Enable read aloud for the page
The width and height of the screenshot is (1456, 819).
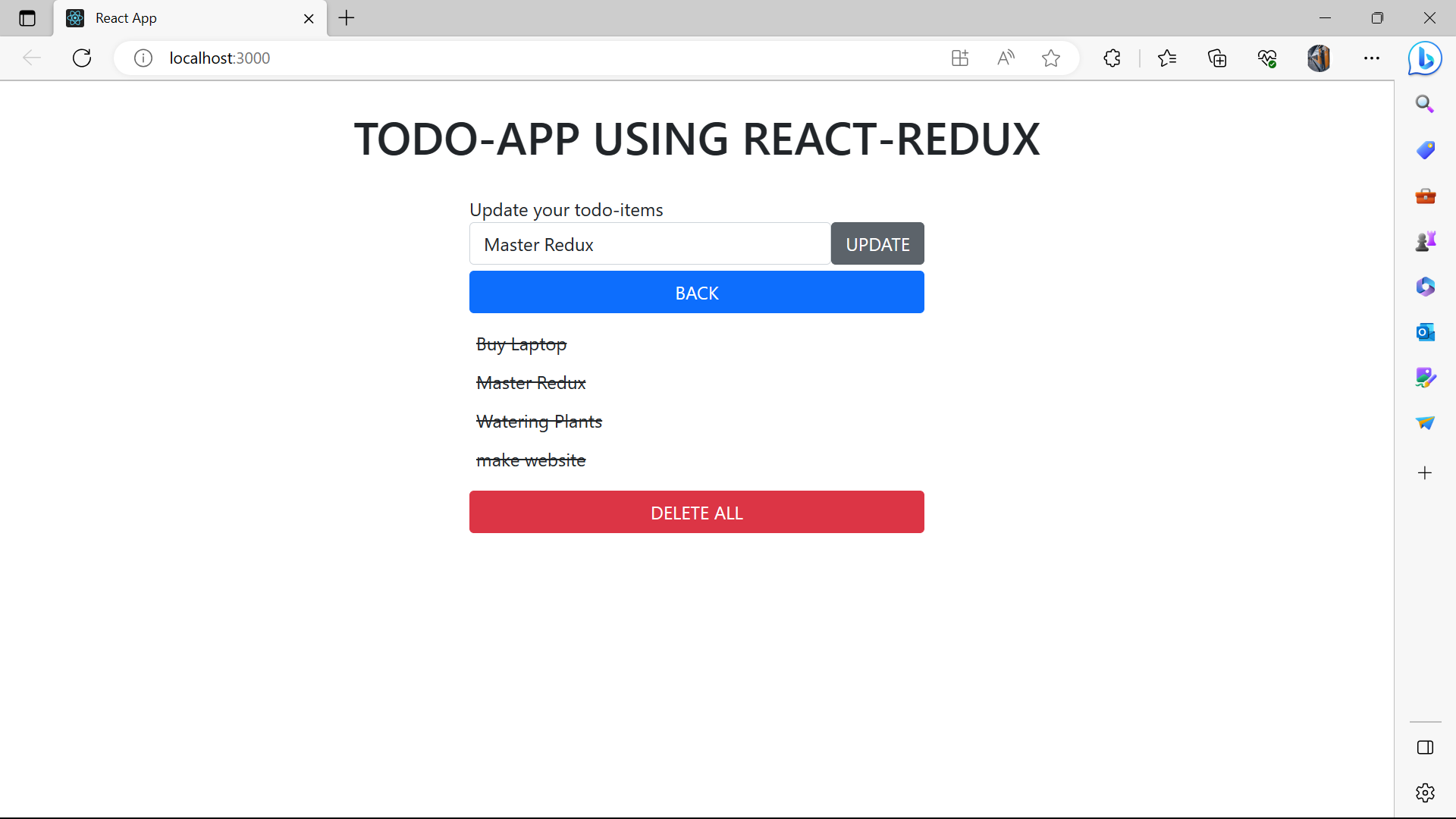click(1006, 58)
